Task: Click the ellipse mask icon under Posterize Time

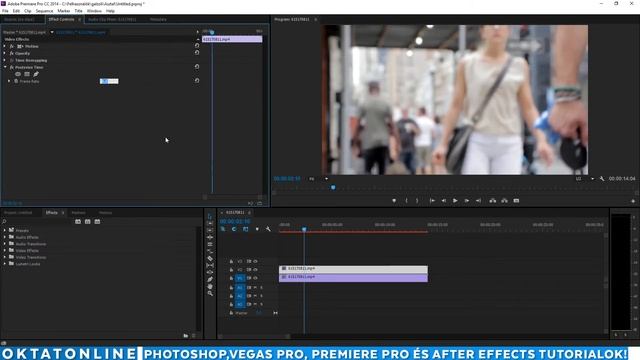Action: tap(18, 74)
